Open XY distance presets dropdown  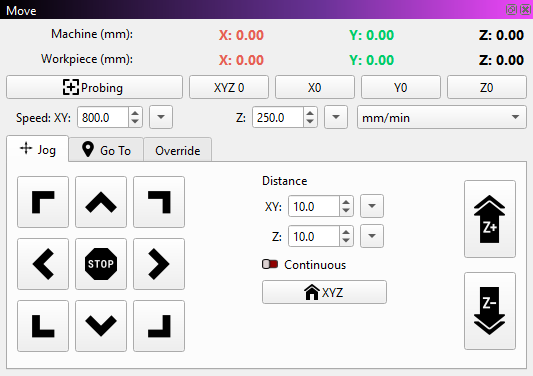[x=372, y=206]
